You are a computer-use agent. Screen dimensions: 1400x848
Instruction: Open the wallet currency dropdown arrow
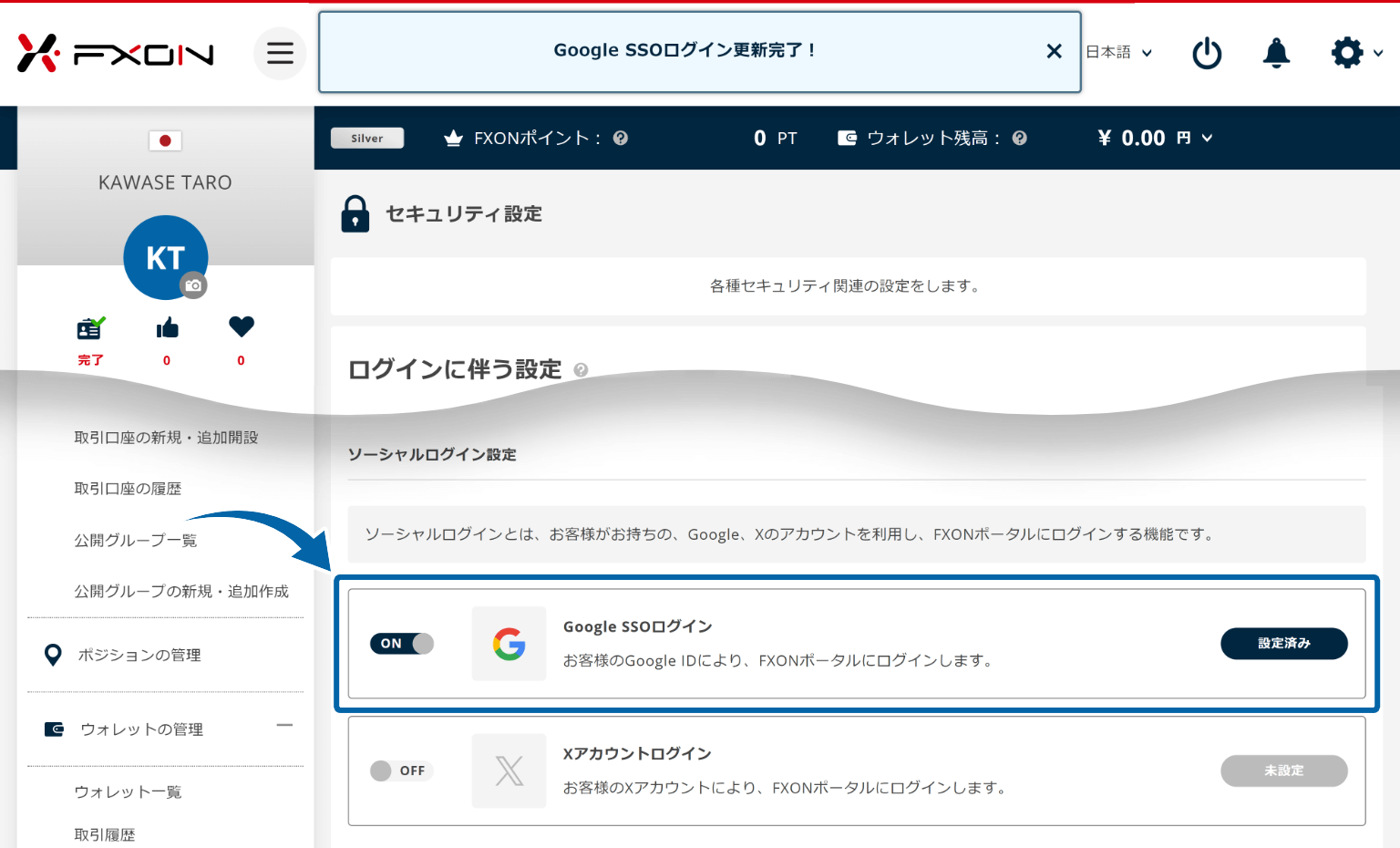(x=1207, y=138)
